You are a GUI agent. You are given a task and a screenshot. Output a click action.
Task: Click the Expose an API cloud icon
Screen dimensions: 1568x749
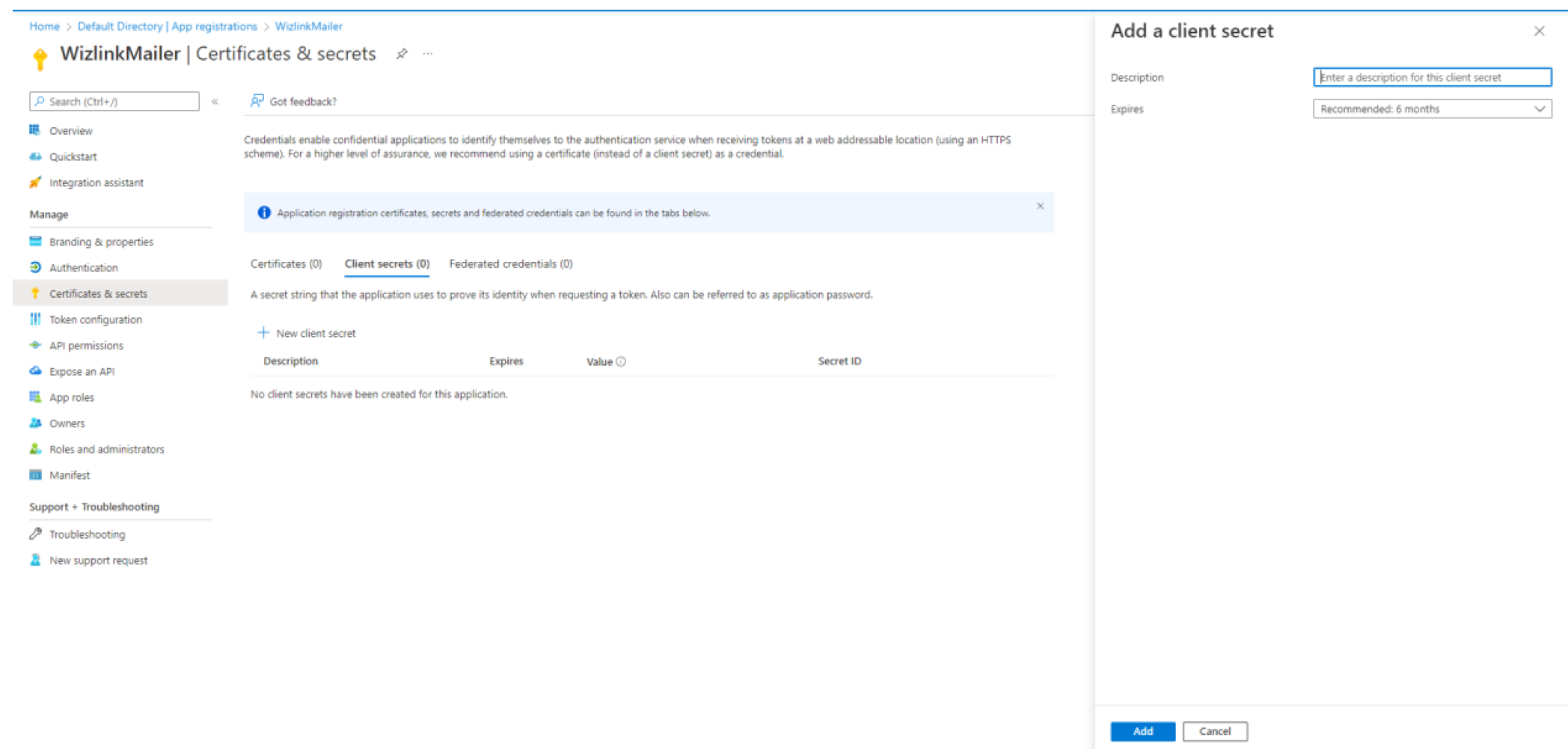pyautogui.click(x=35, y=371)
